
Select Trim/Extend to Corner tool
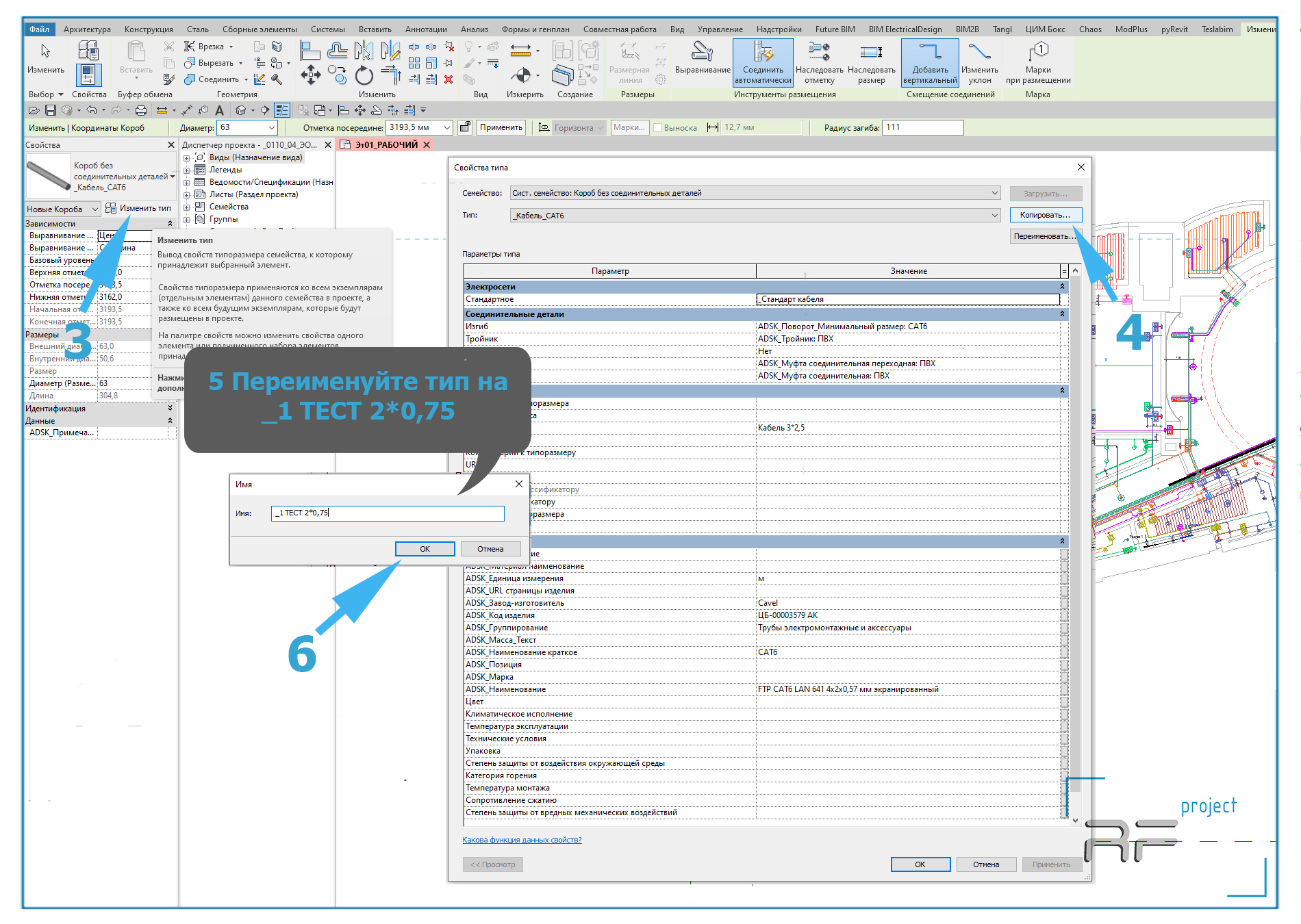click(x=391, y=75)
